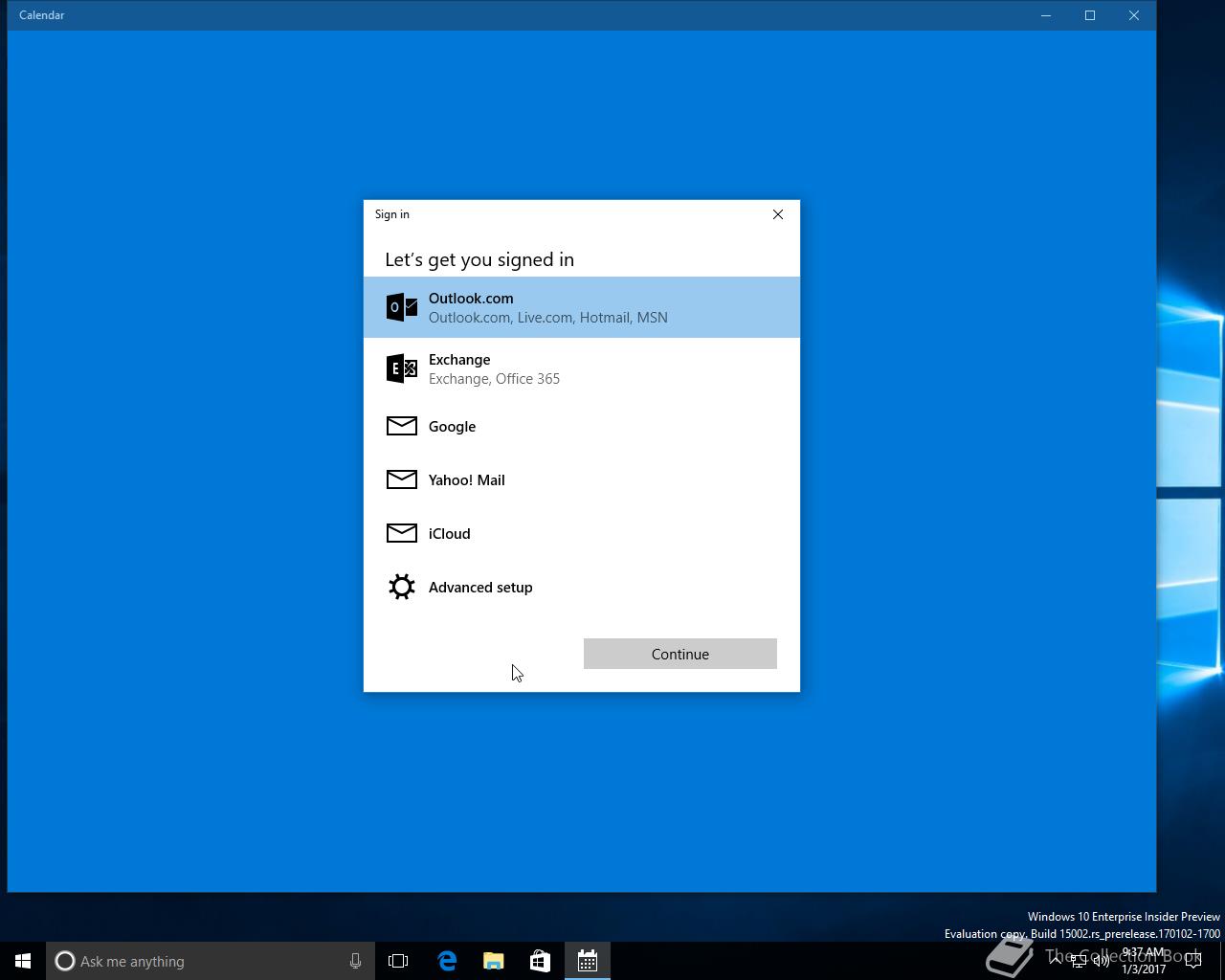Click the Calendar app taskbar icon
Screen dimensions: 1225x980
588,961
